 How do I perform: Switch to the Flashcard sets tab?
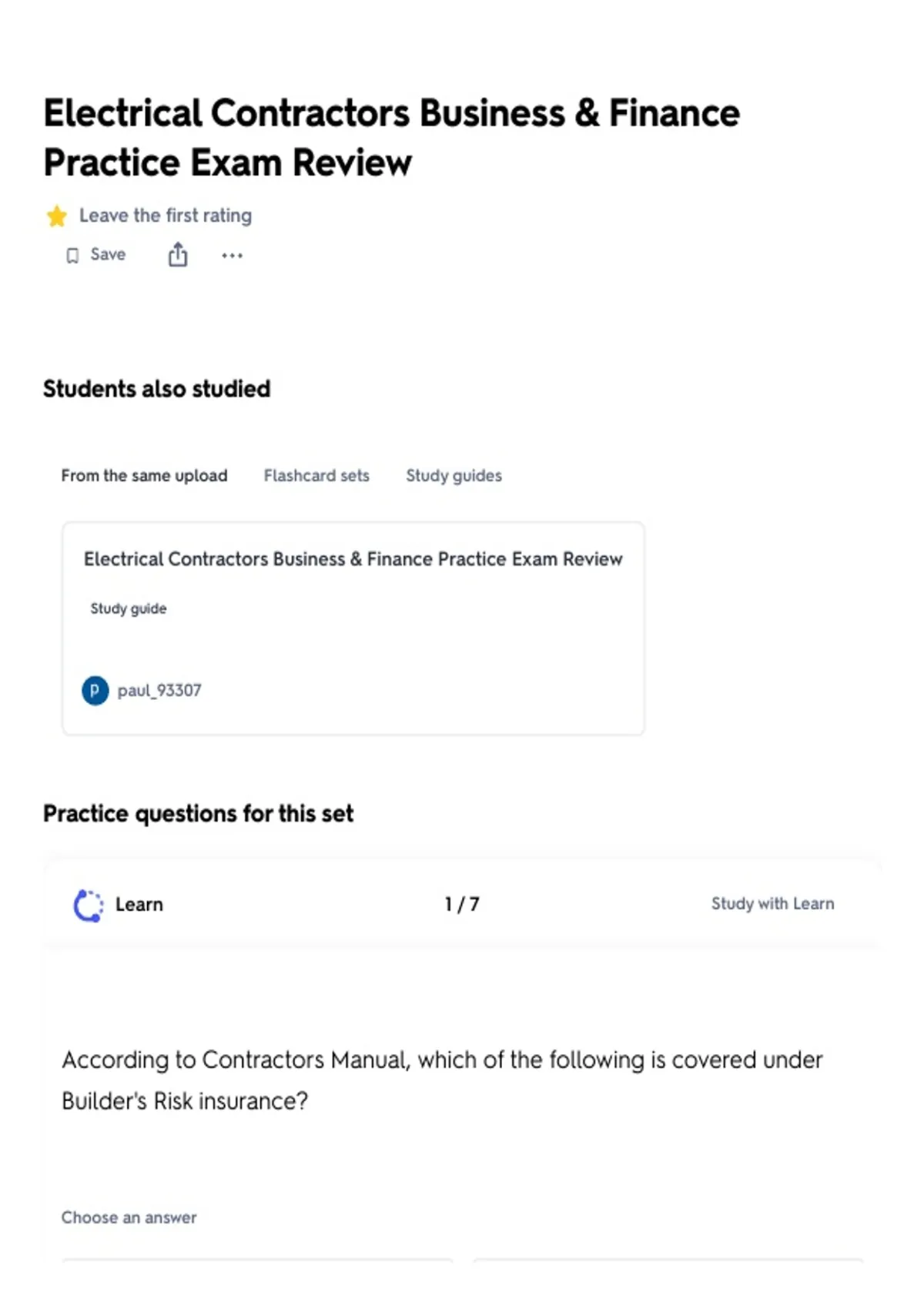click(x=316, y=476)
